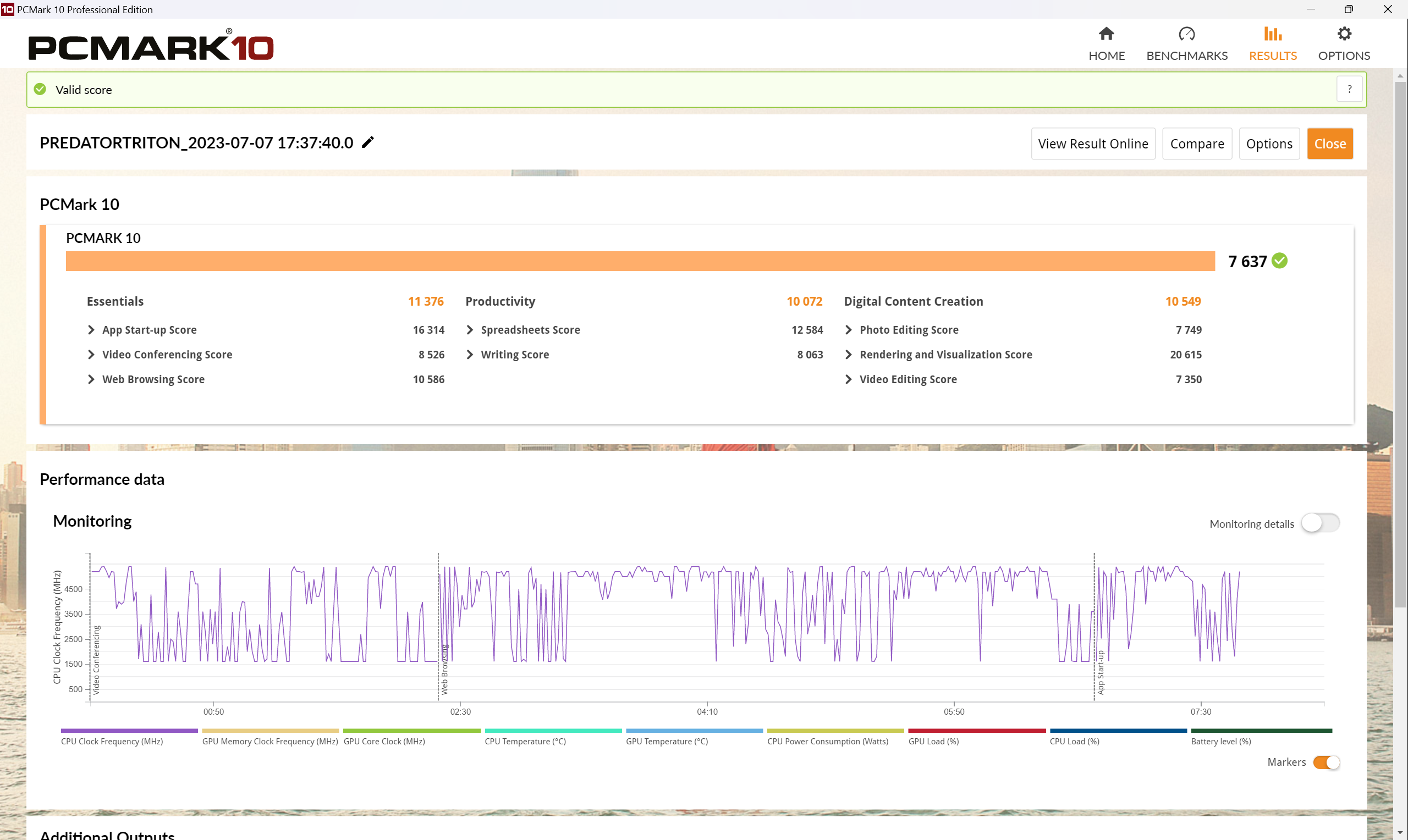Go to the Home tab
The height and width of the screenshot is (840, 1408).
(x=1106, y=43)
